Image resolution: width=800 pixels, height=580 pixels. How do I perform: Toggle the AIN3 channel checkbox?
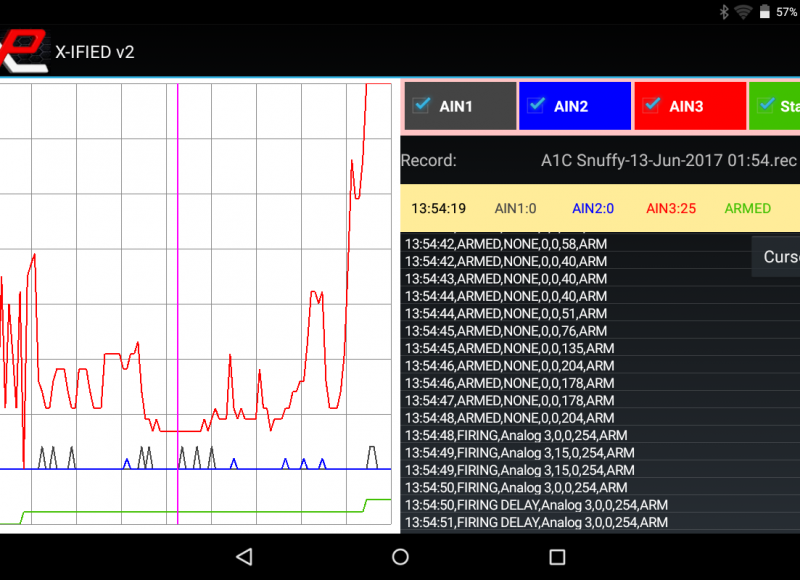pos(652,105)
